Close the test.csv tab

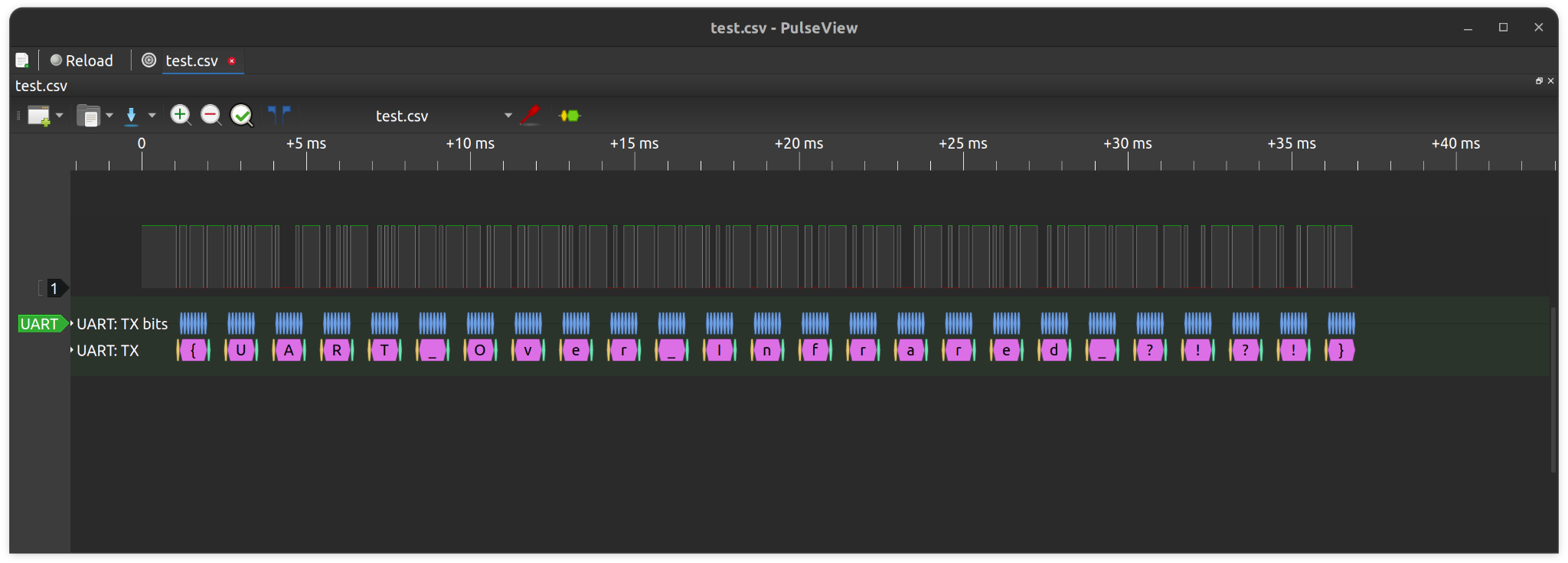tap(232, 61)
